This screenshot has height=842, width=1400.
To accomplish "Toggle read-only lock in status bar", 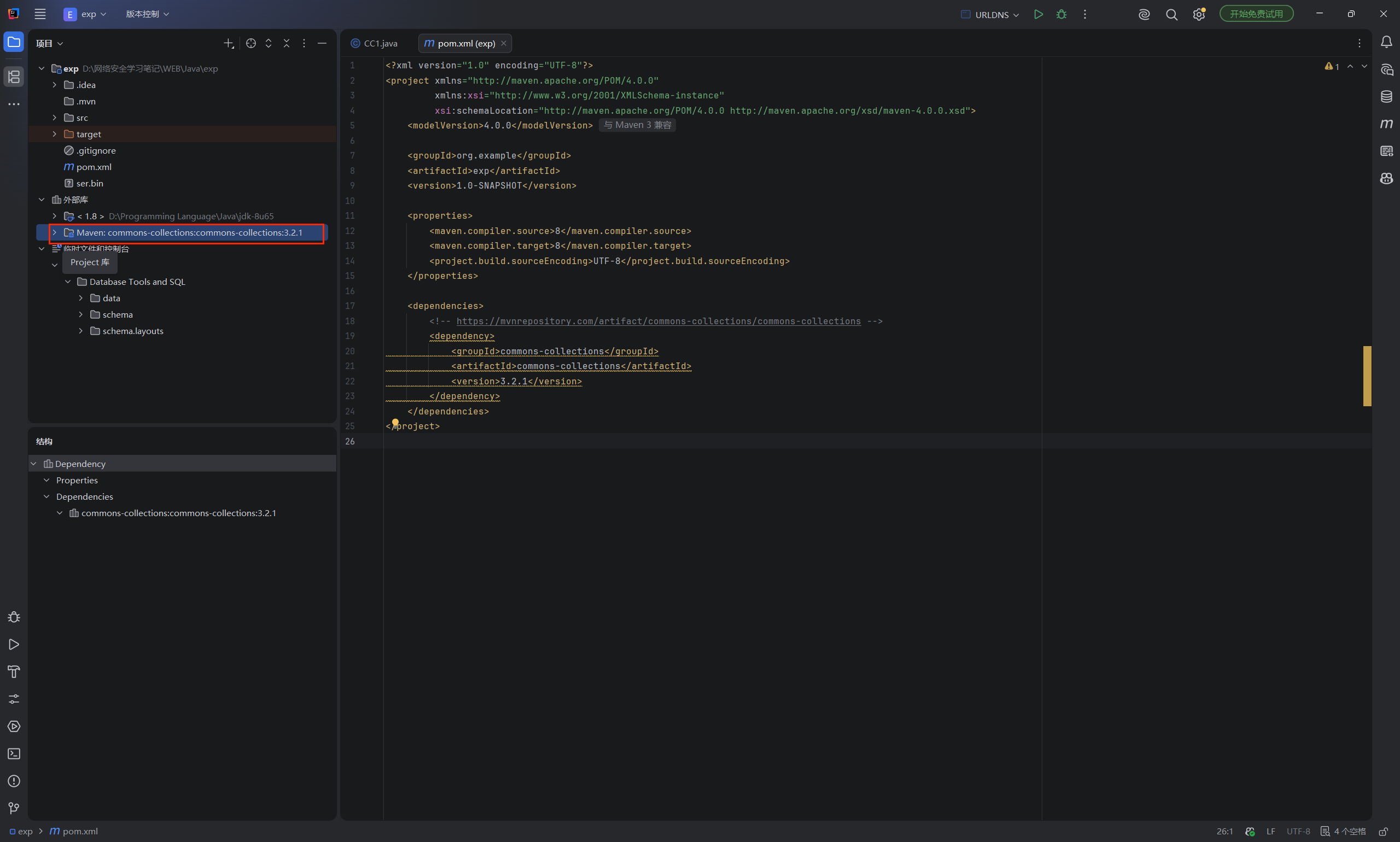I will coord(1384,831).
